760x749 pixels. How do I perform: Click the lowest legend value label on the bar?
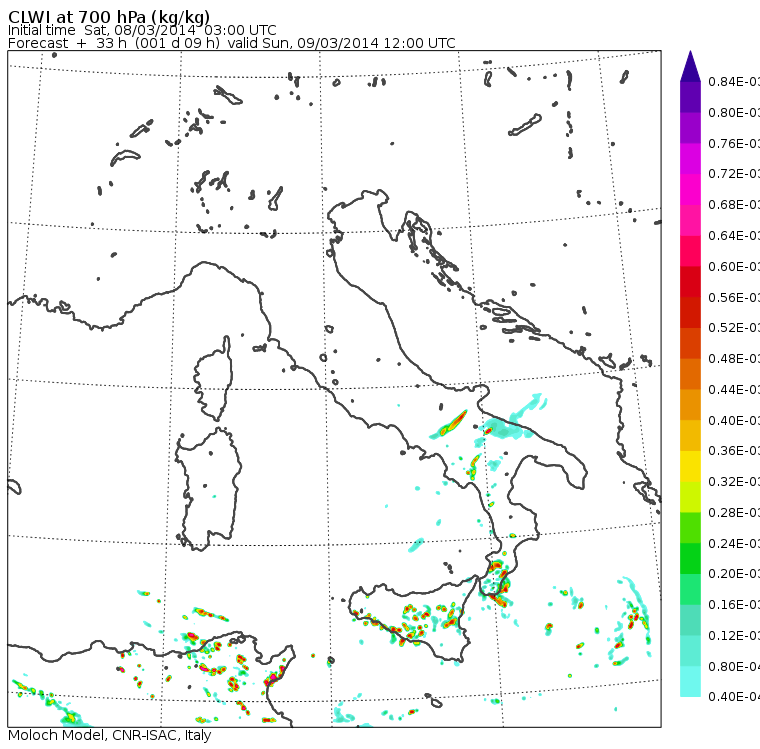[x=734, y=697]
